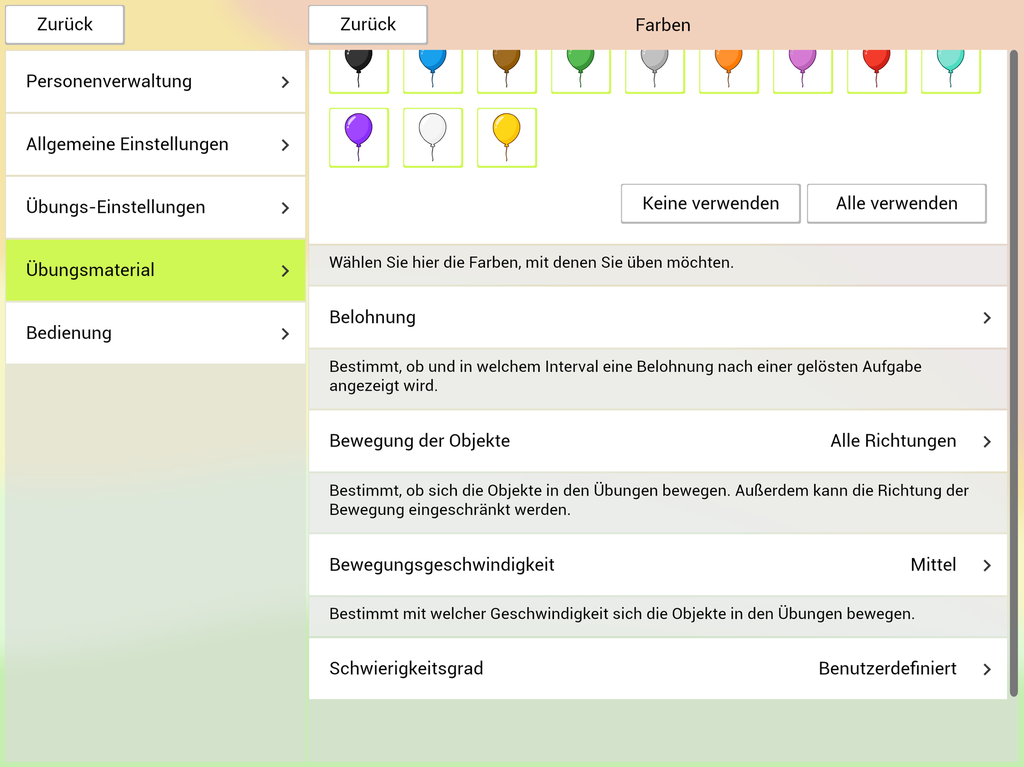This screenshot has width=1024, height=767.
Task: Expand the Bedienung chevron
Action: point(285,334)
